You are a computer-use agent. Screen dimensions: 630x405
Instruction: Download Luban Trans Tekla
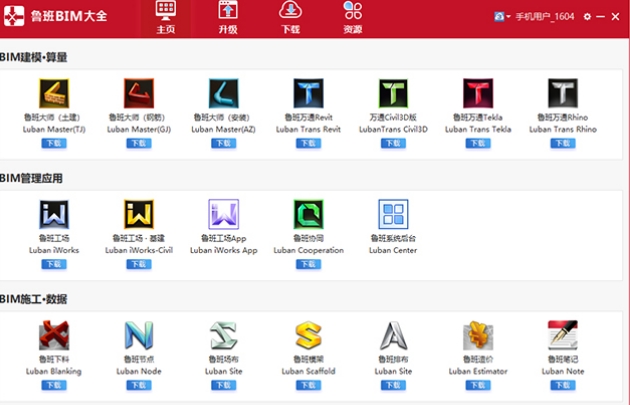(478, 143)
